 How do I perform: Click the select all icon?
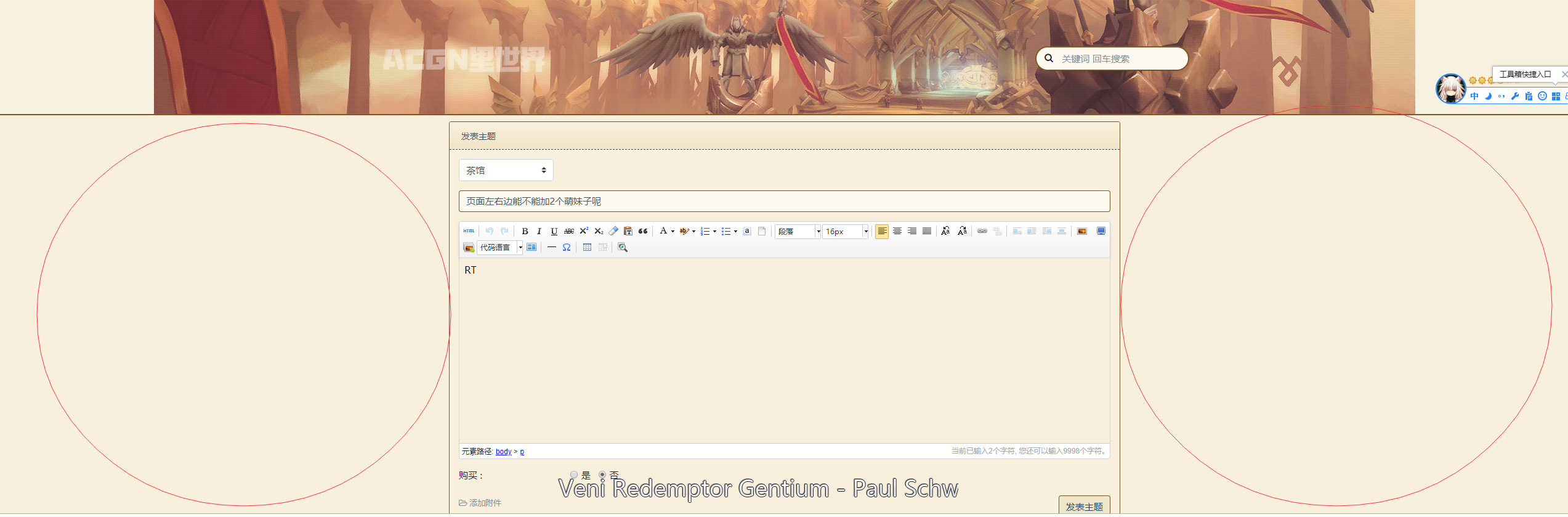coord(747,231)
